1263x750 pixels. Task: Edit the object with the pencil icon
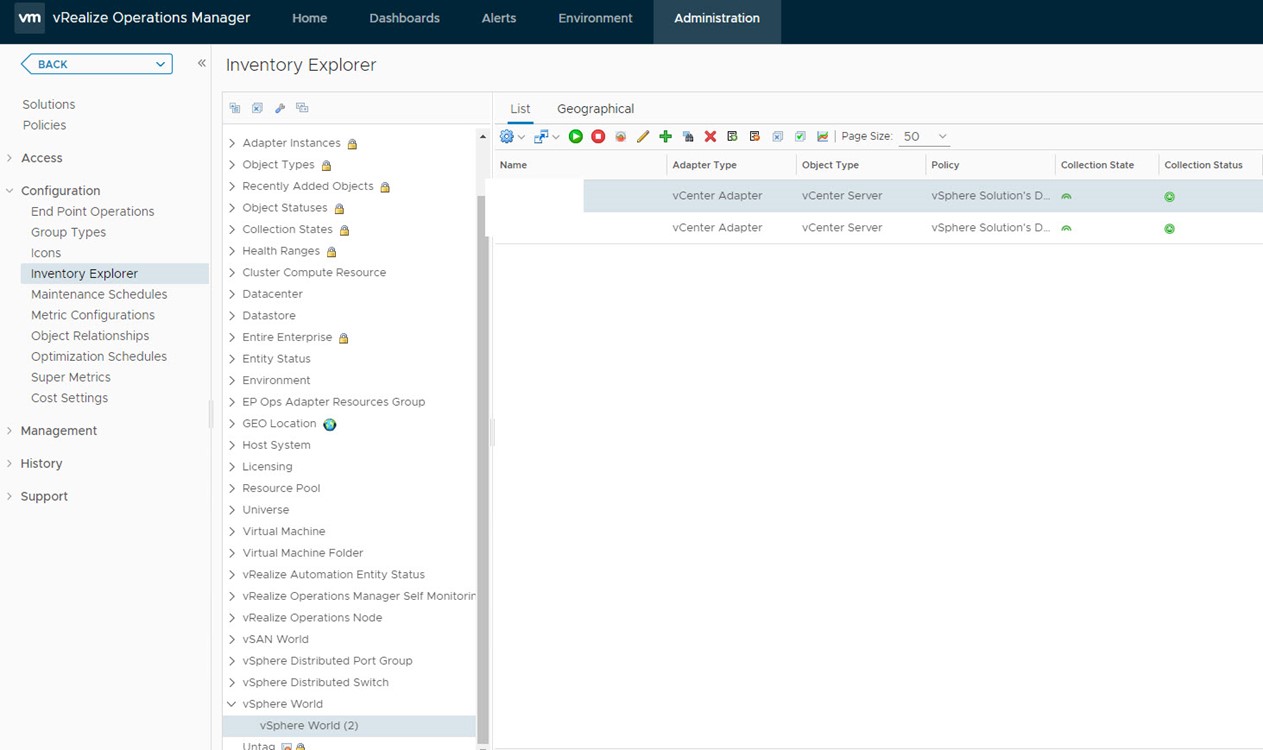[x=643, y=137]
